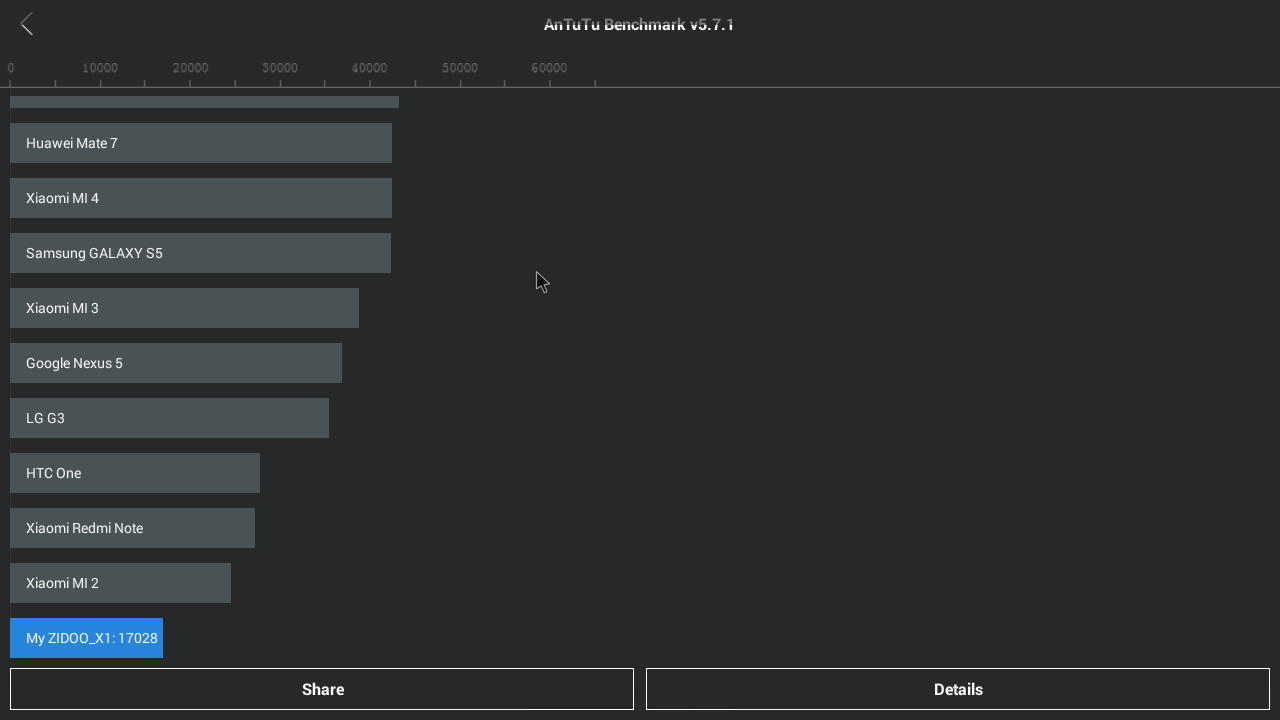Click the 60000 axis label
Screen dimensions: 1280x720
(549, 68)
